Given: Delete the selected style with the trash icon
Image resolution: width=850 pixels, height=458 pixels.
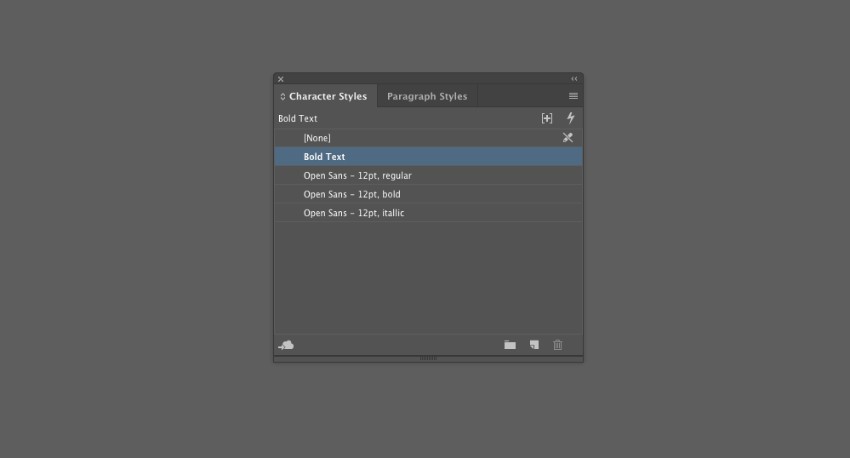Looking at the screenshot, I should (x=557, y=345).
